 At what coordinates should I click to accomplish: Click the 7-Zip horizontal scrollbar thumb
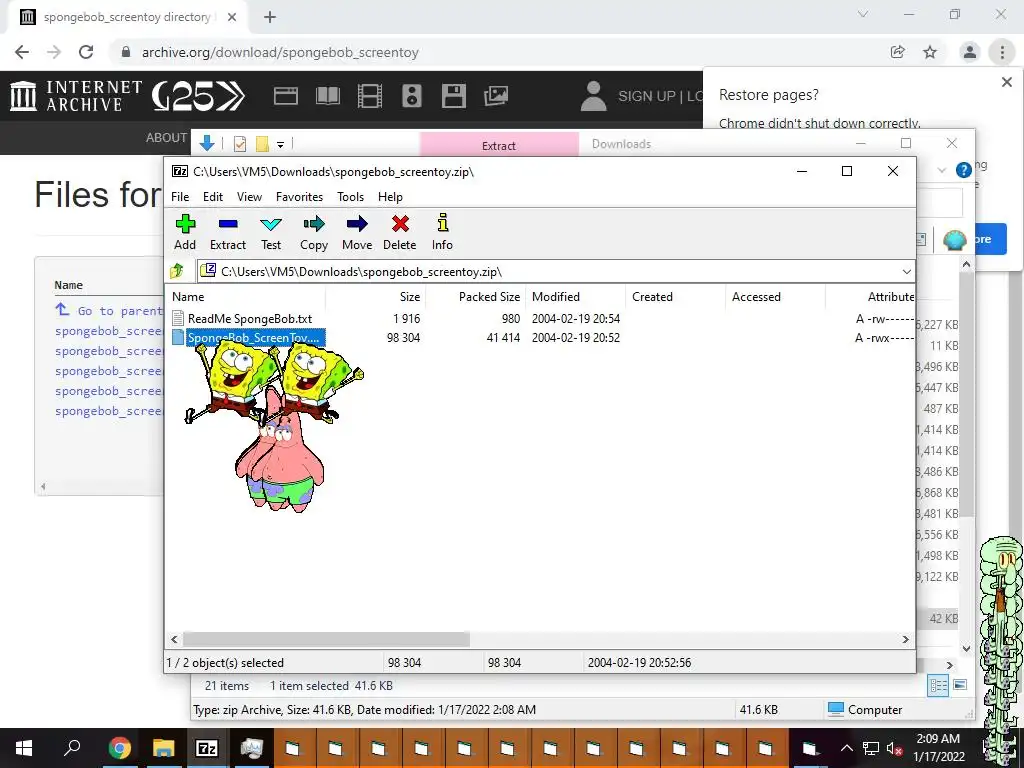[x=326, y=639]
